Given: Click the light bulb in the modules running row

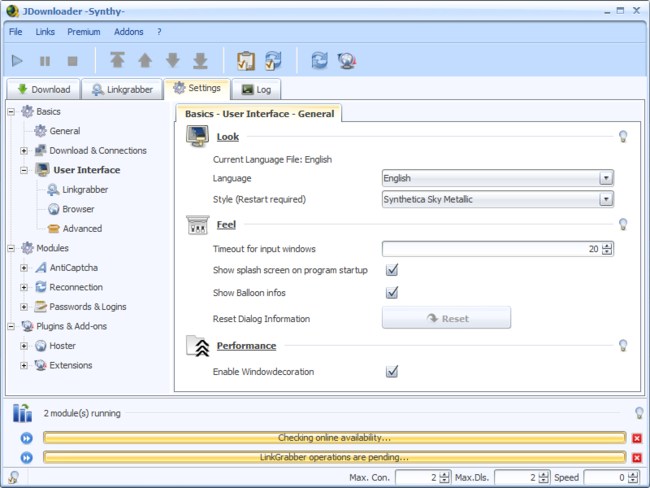Looking at the screenshot, I should (x=639, y=413).
